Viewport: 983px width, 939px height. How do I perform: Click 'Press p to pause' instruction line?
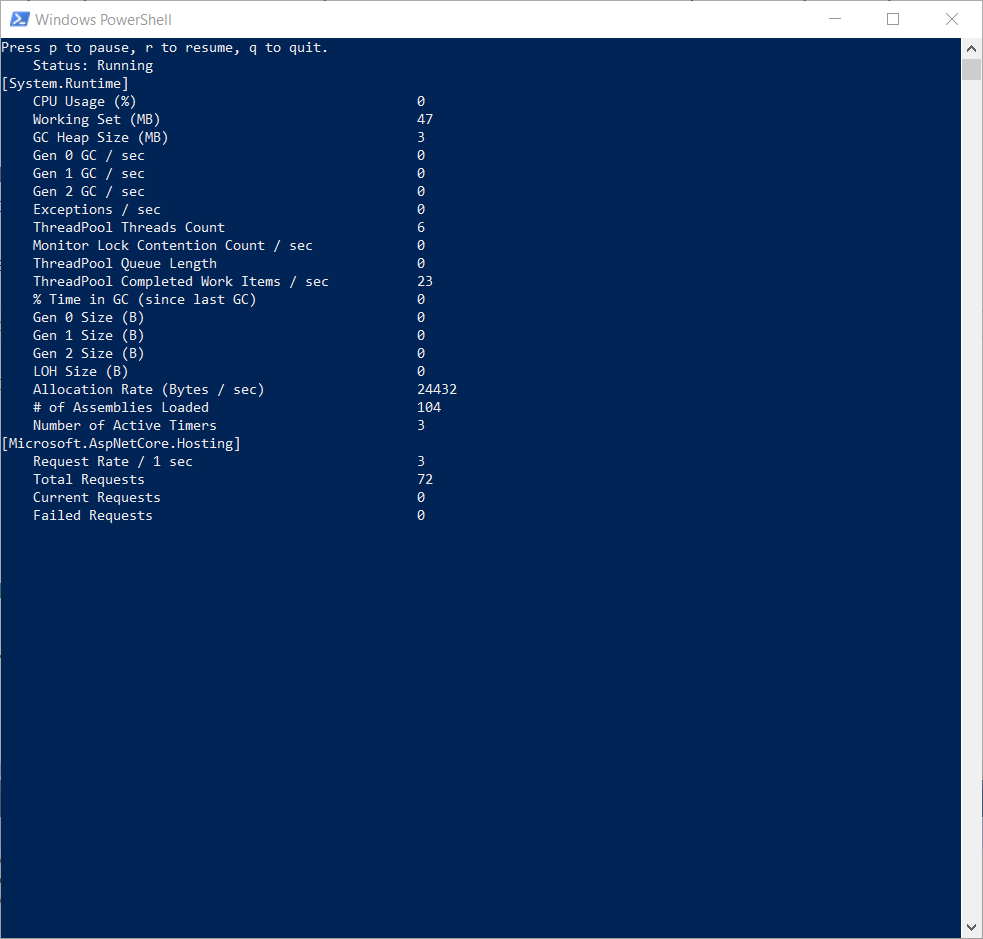point(164,48)
